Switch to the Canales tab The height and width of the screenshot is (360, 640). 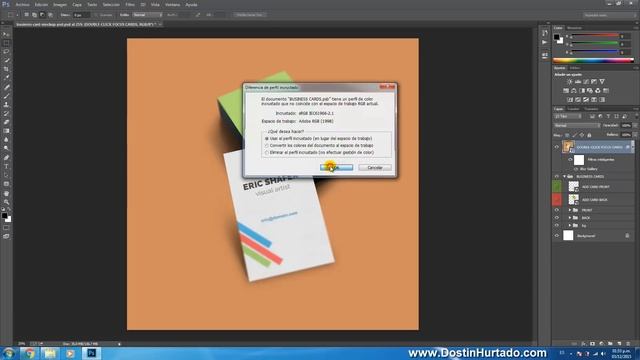pyautogui.click(x=573, y=109)
